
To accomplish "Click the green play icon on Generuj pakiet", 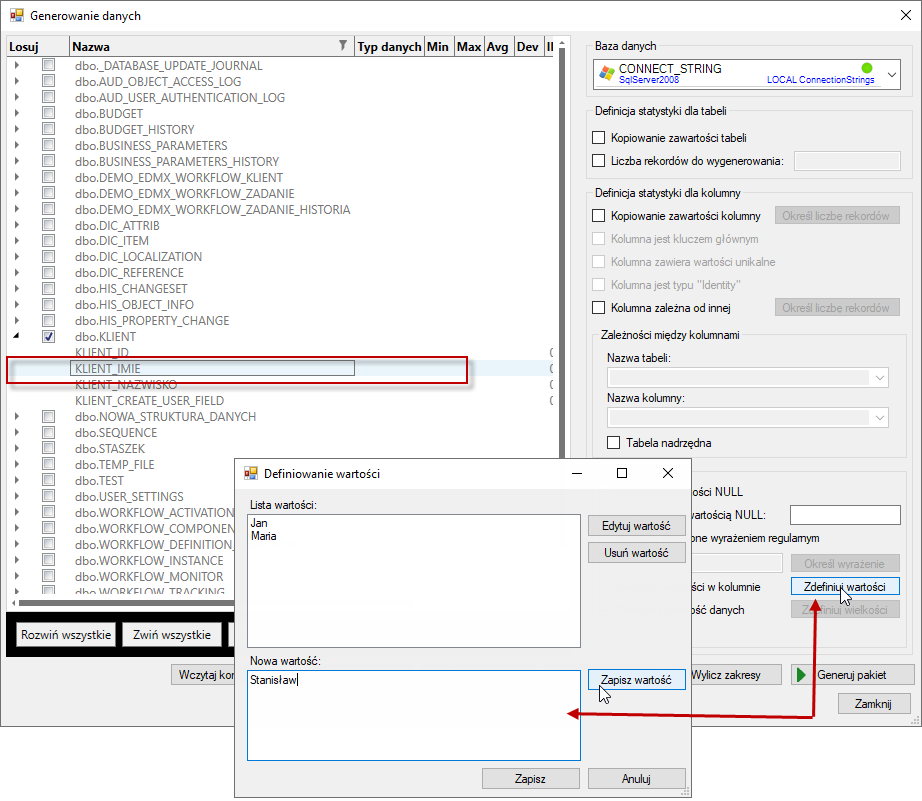I will pos(801,675).
